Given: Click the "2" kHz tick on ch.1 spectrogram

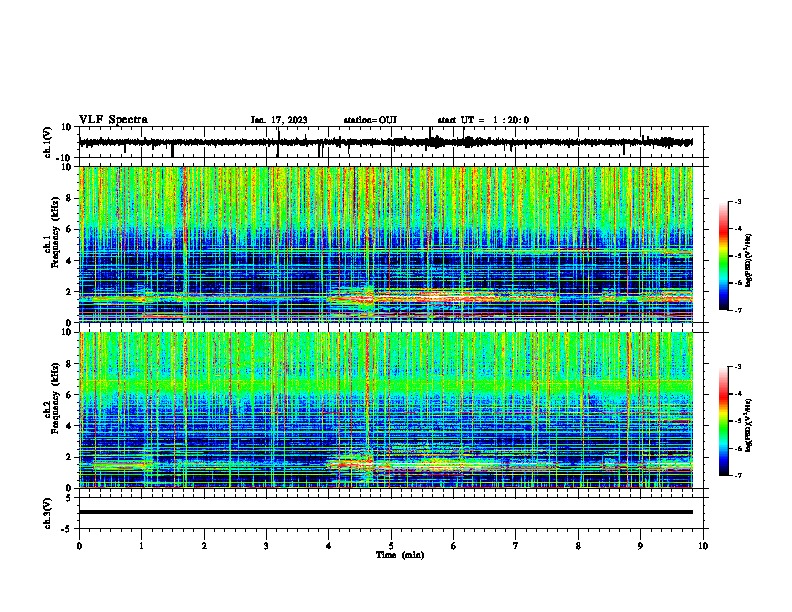Looking at the screenshot, I should 69,292.
